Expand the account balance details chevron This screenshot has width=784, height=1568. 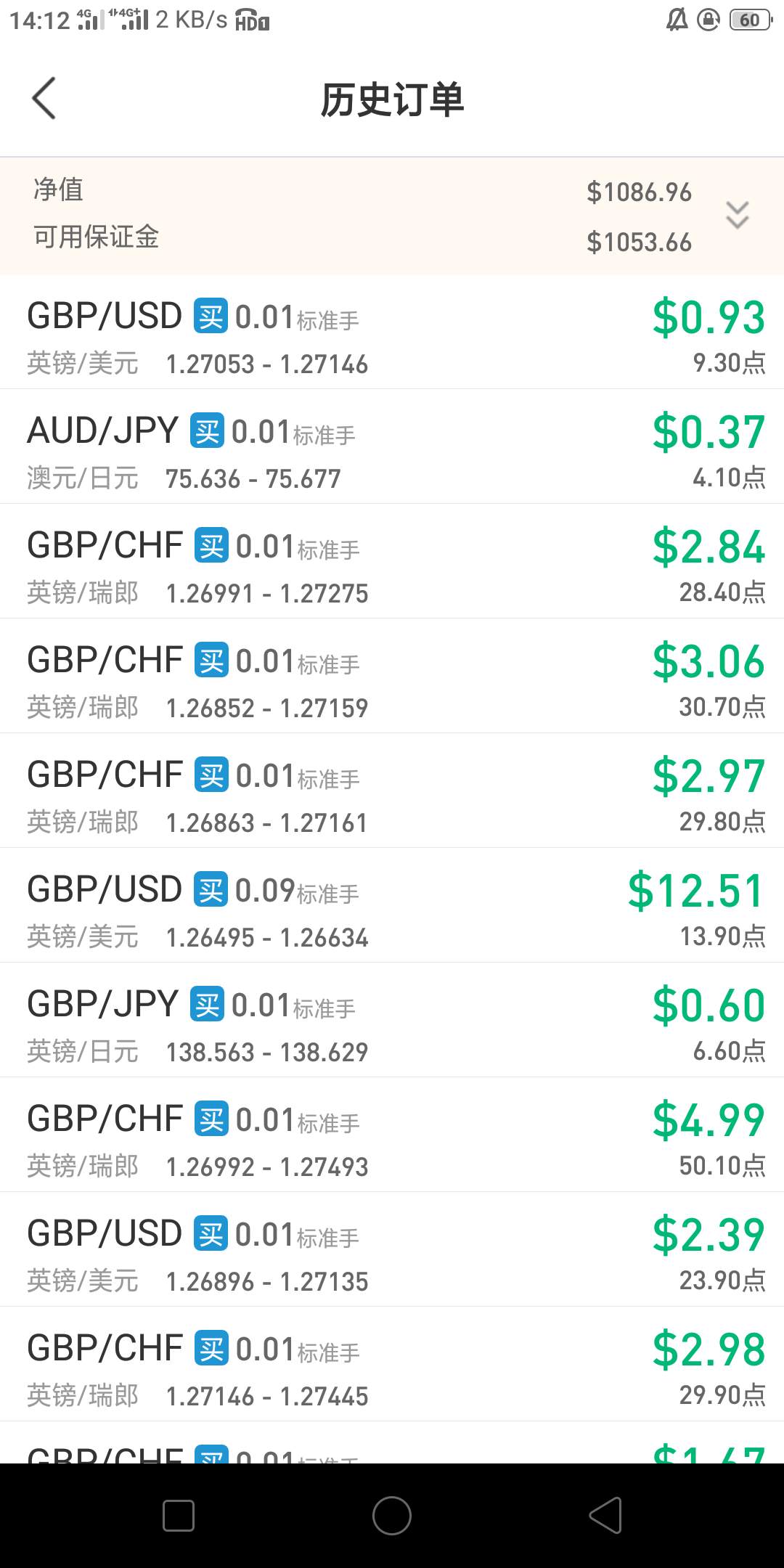coord(737,216)
